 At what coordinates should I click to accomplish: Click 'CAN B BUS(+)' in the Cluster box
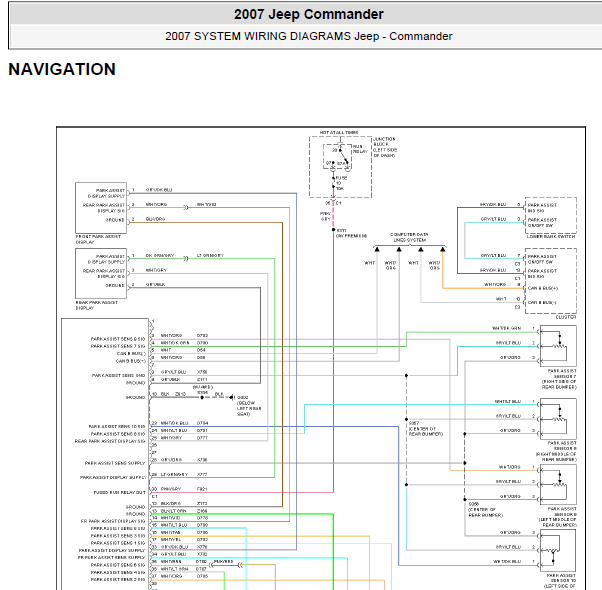coord(542,288)
